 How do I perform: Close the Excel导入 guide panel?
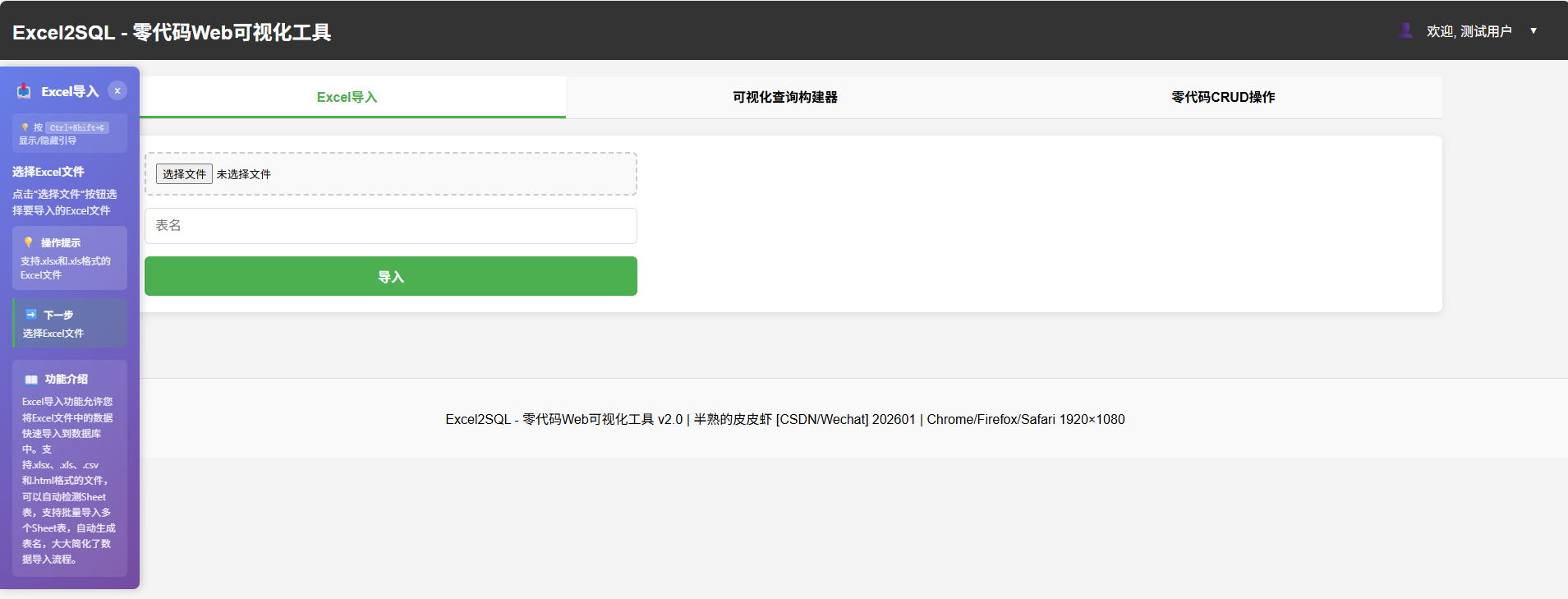[117, 90]
